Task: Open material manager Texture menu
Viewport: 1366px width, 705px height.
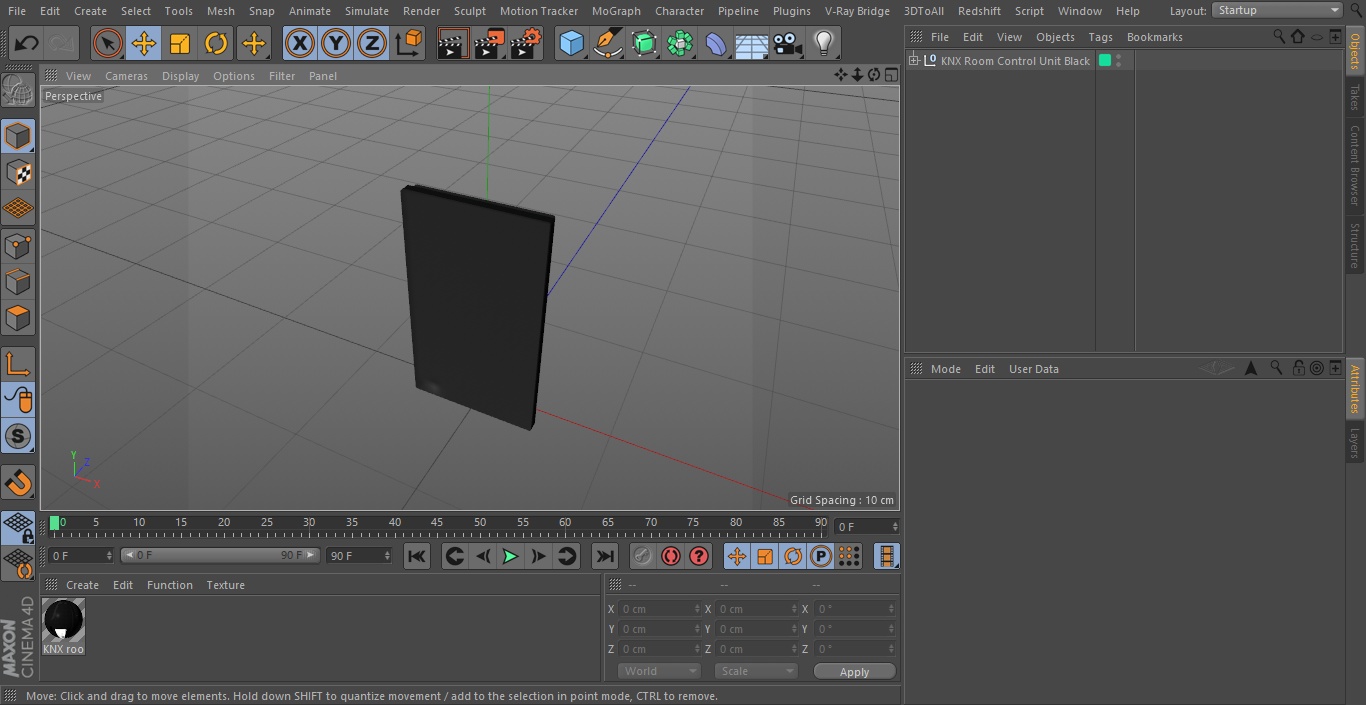Action: pyautogui.click(x=225, y=585)
